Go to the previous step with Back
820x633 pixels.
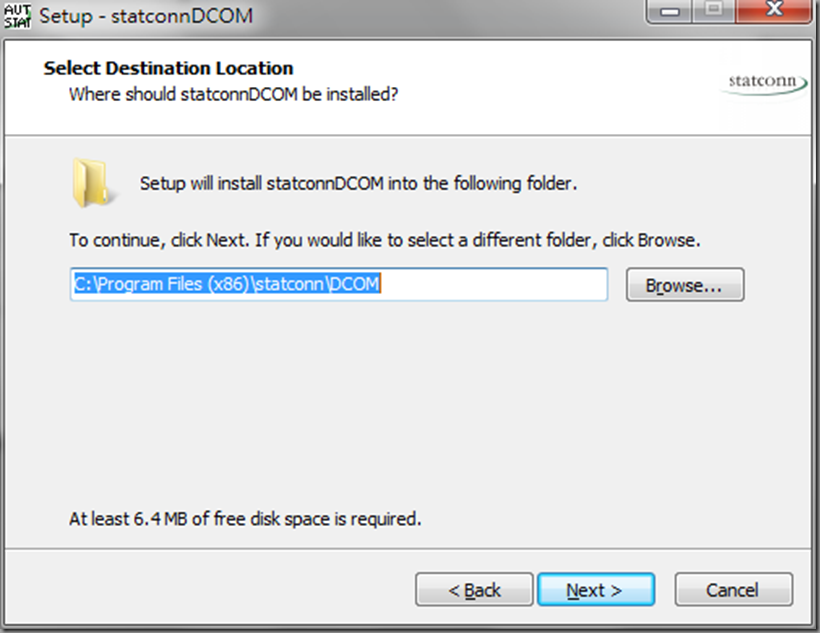coord(474,590)
